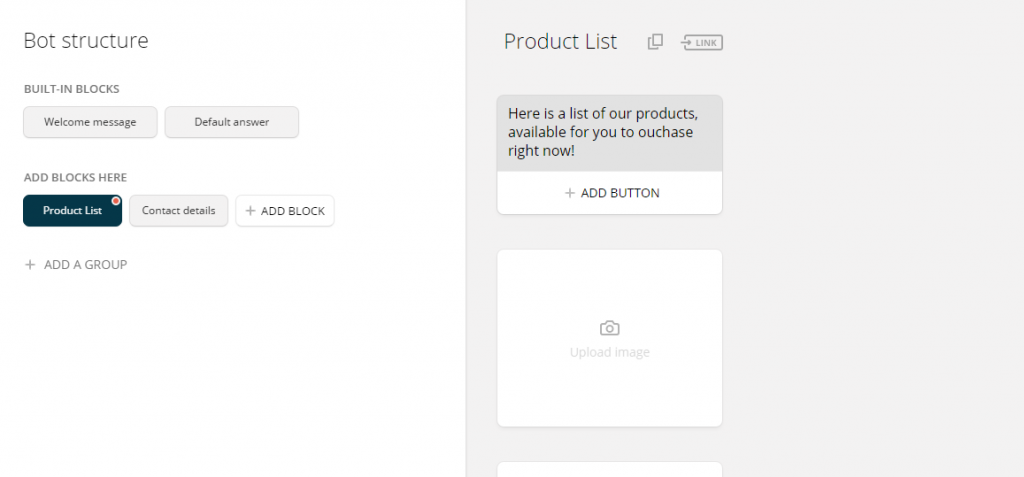Click the BUILT-IN BLOCKS section label
1024x477 pixels.
tap(72, 89)
